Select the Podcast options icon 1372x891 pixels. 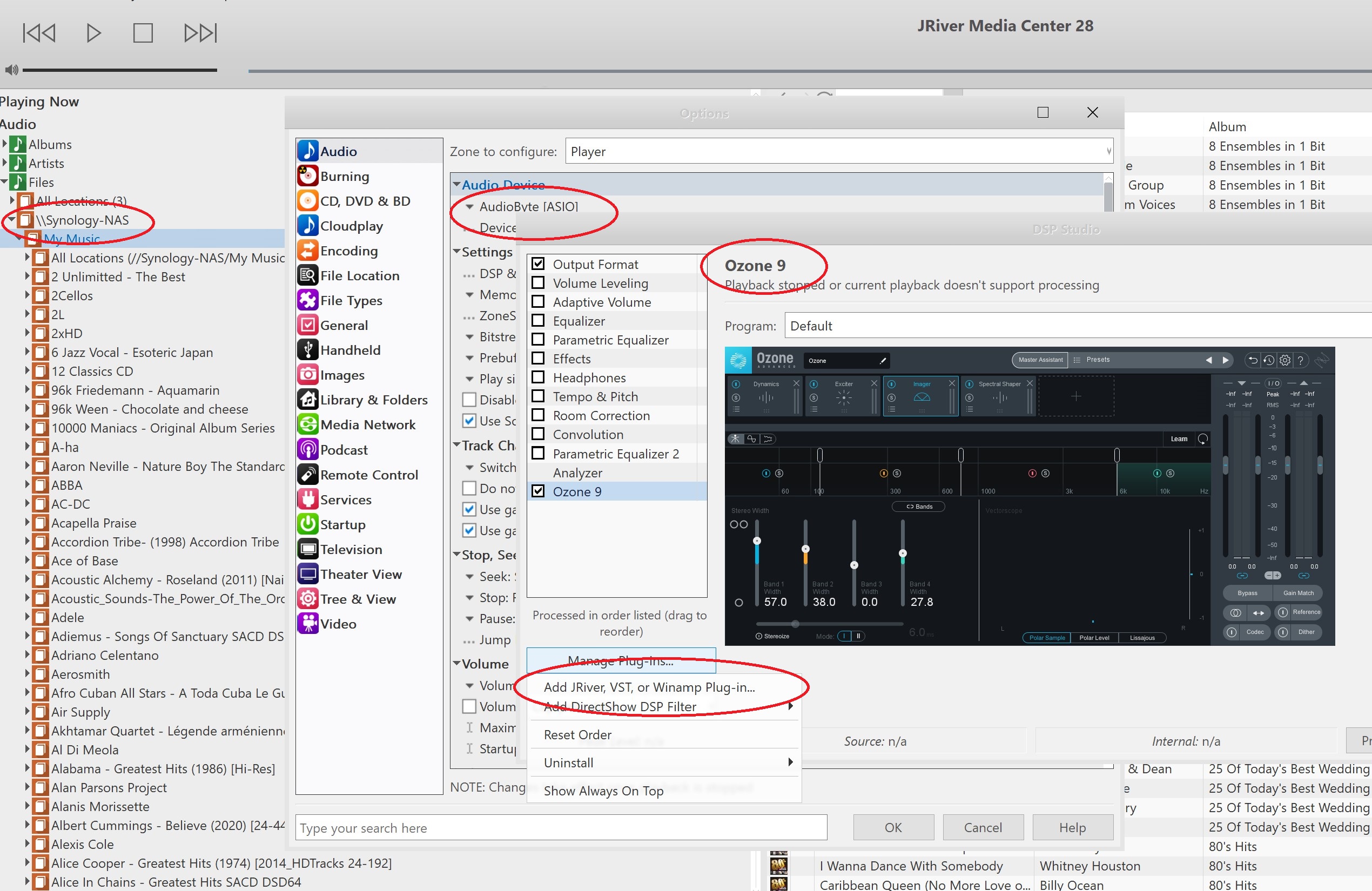[307, 449]
